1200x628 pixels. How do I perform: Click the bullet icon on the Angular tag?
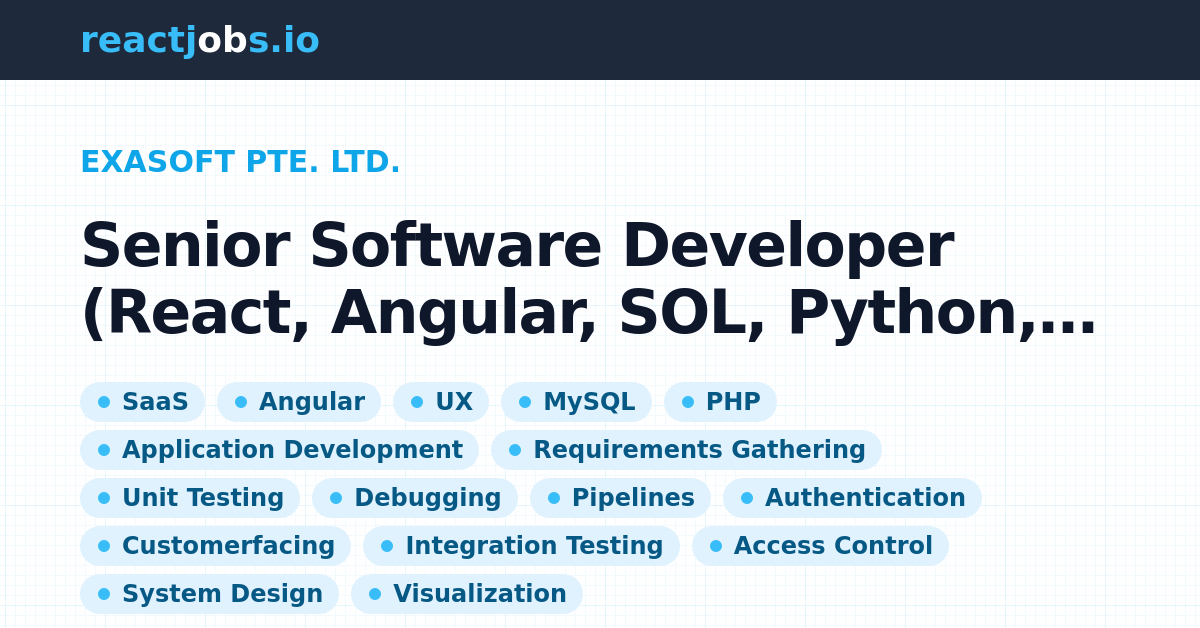[x=240, y=402]
